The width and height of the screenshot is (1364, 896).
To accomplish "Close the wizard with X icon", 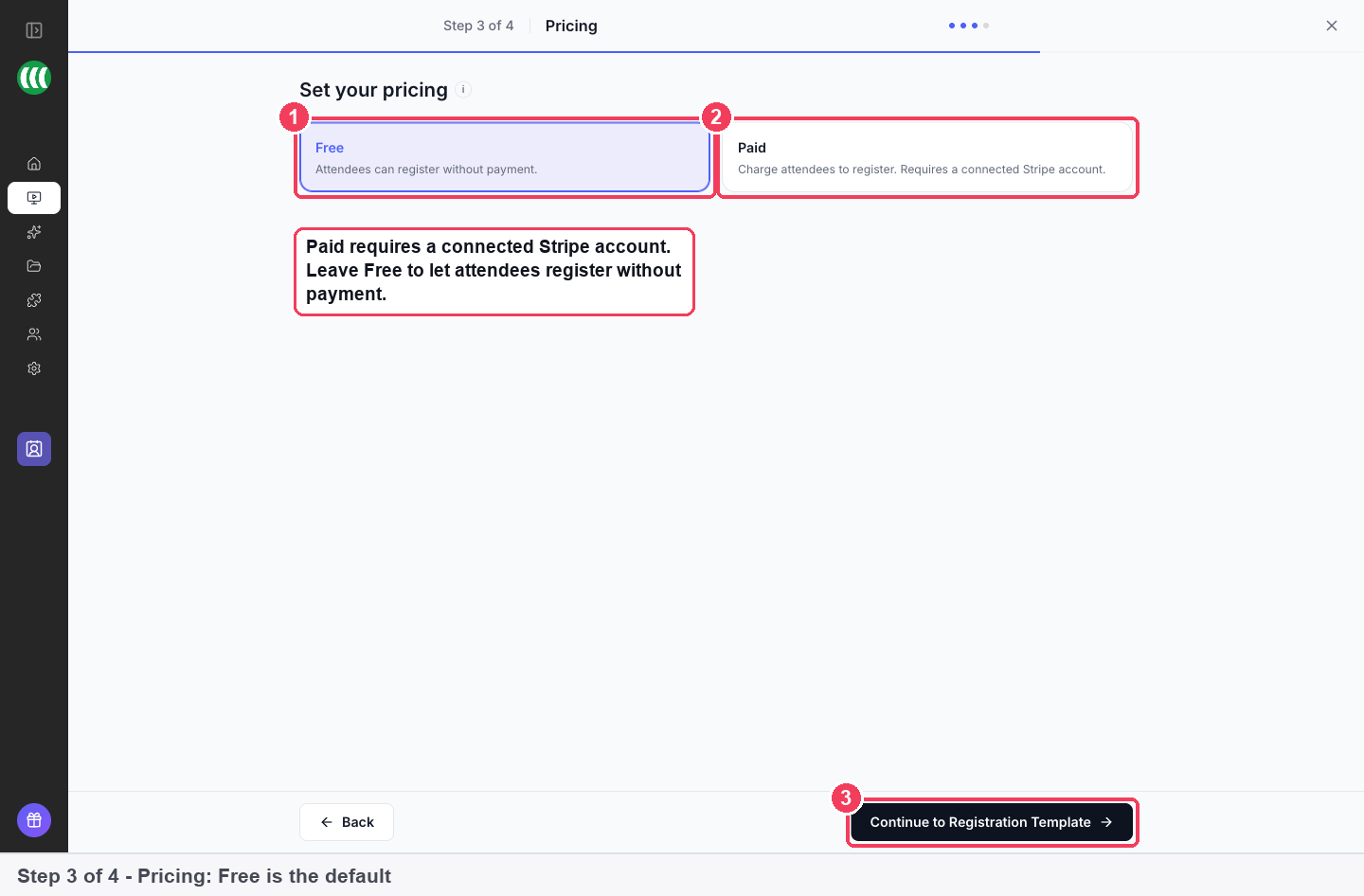I will (1332, 26).
